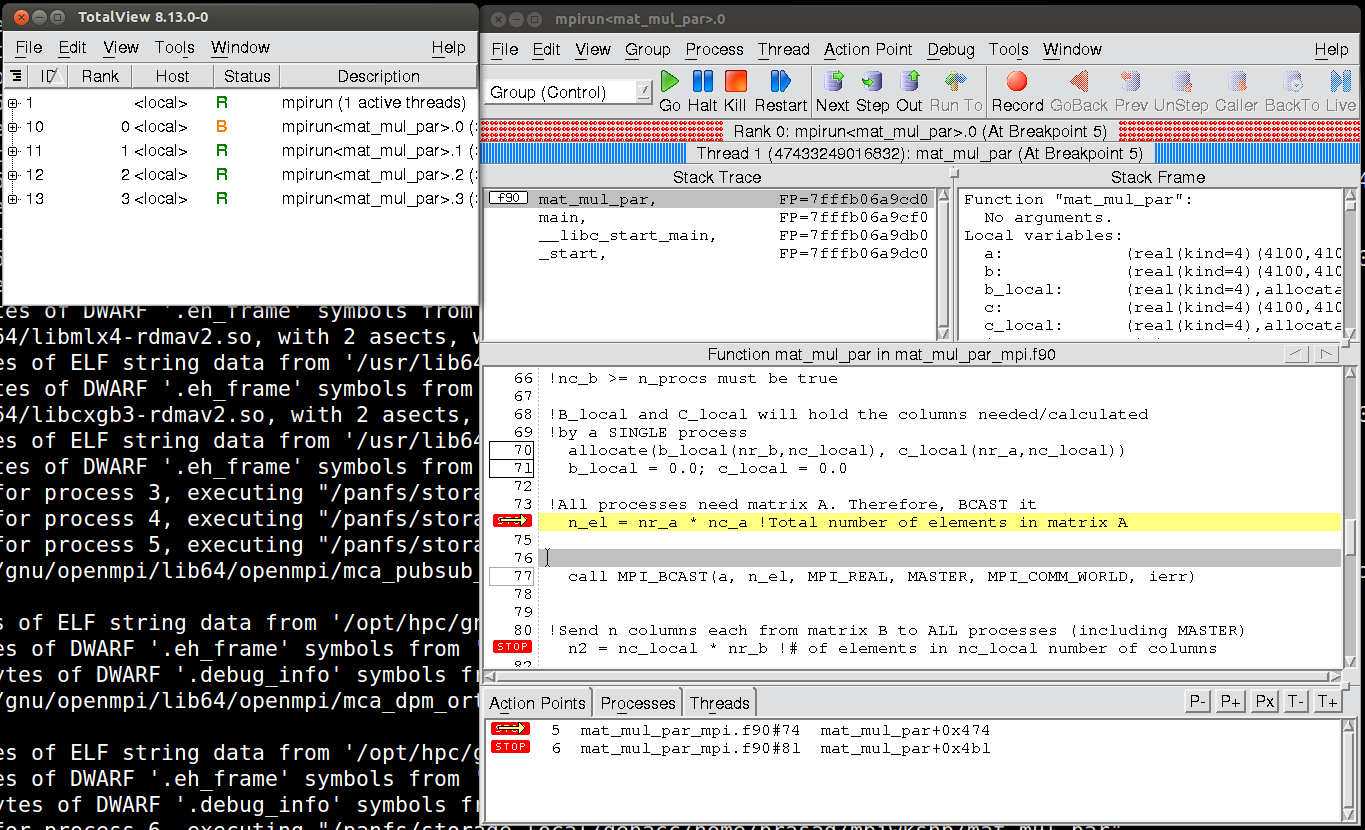Image resolution: width=1365 pixels, height=830 pixels.
Task: Click source pane forward arrow button
Action: click(1325, 354)
